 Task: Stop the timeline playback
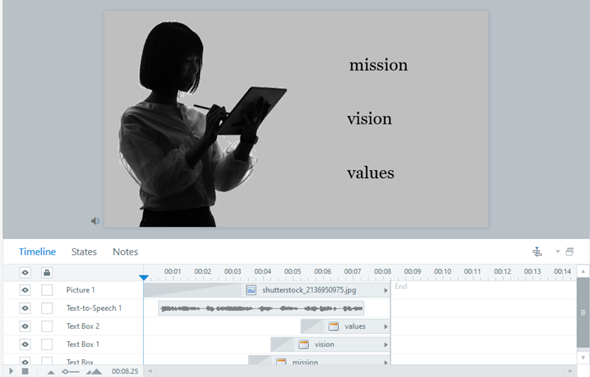click(x=25, y=371)
